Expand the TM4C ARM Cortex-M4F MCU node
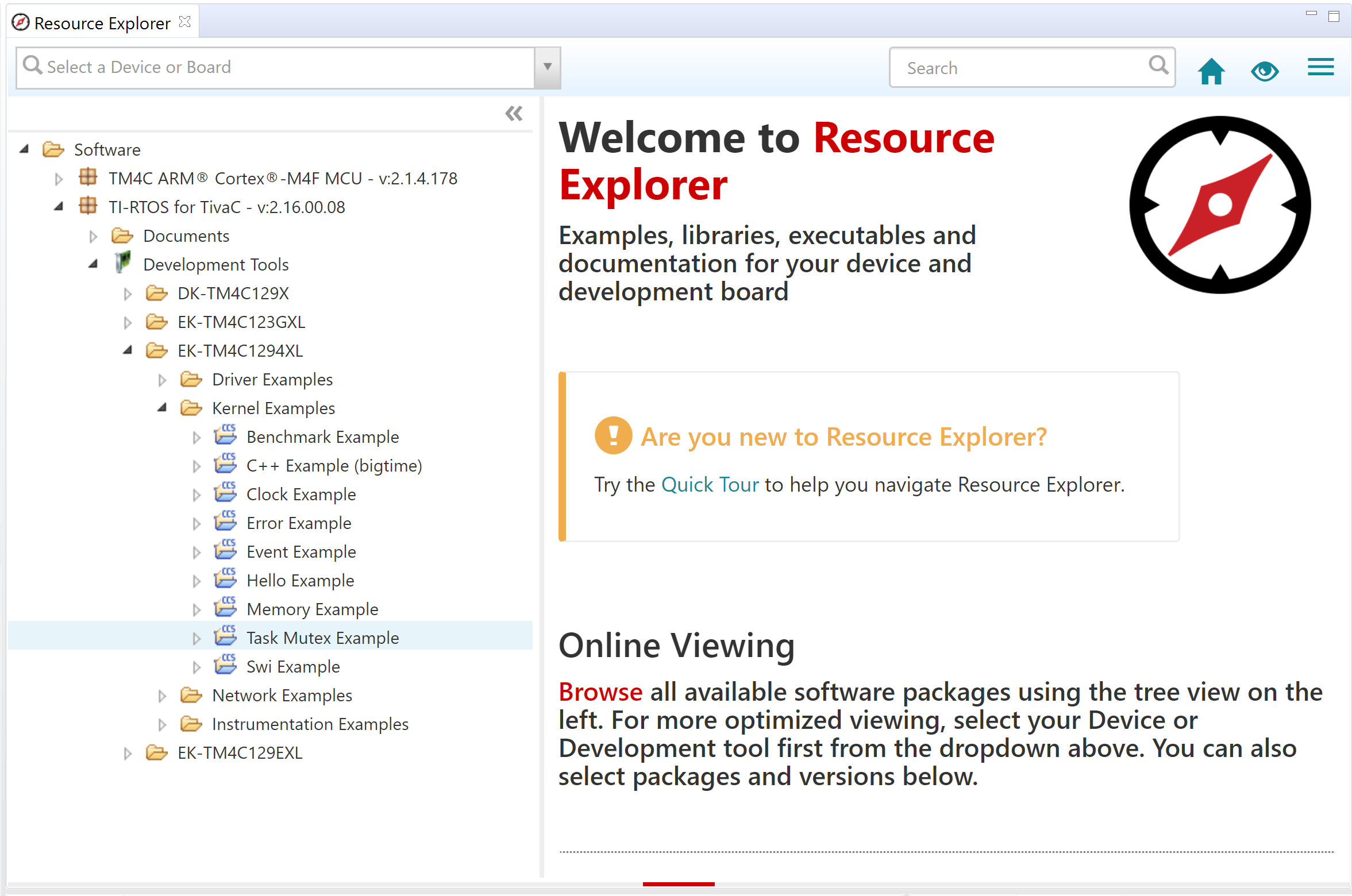 coord(58,179)
